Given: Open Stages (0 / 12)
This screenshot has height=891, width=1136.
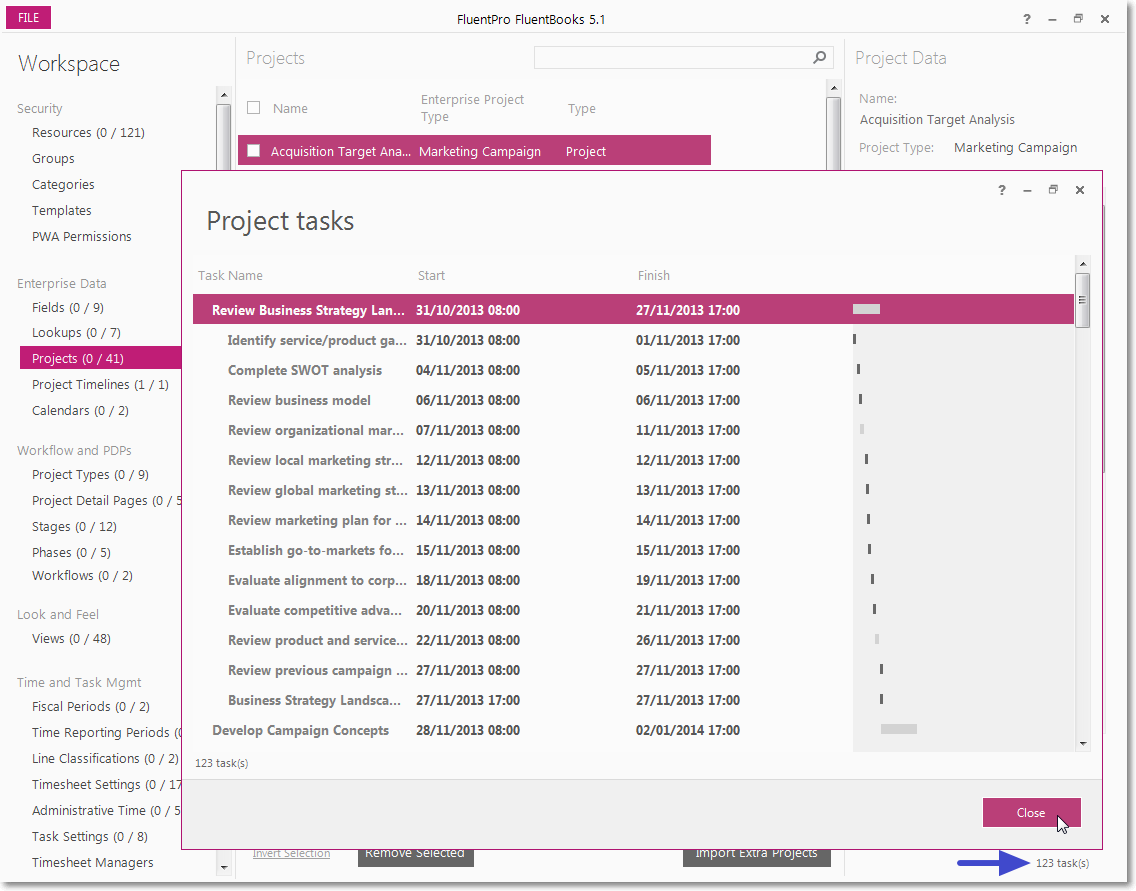Looking at the screenshot, I should (x=74, y=527).
